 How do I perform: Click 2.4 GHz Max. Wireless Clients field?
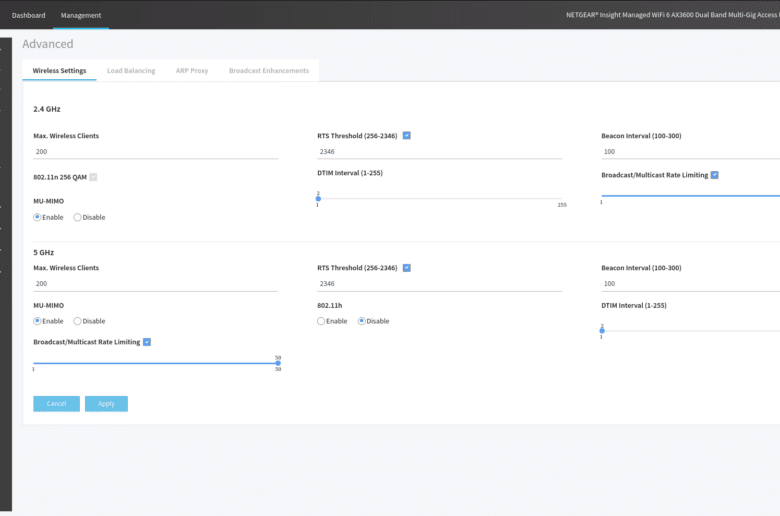pyautogui.click(x=155, y=152)
